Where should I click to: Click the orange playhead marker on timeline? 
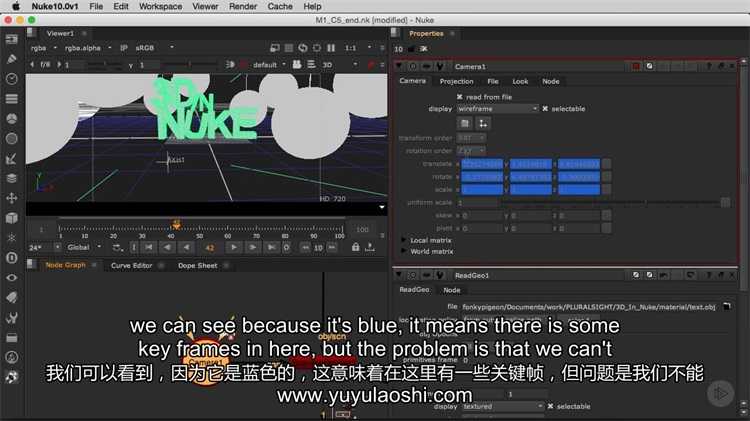tap(176, 224)
